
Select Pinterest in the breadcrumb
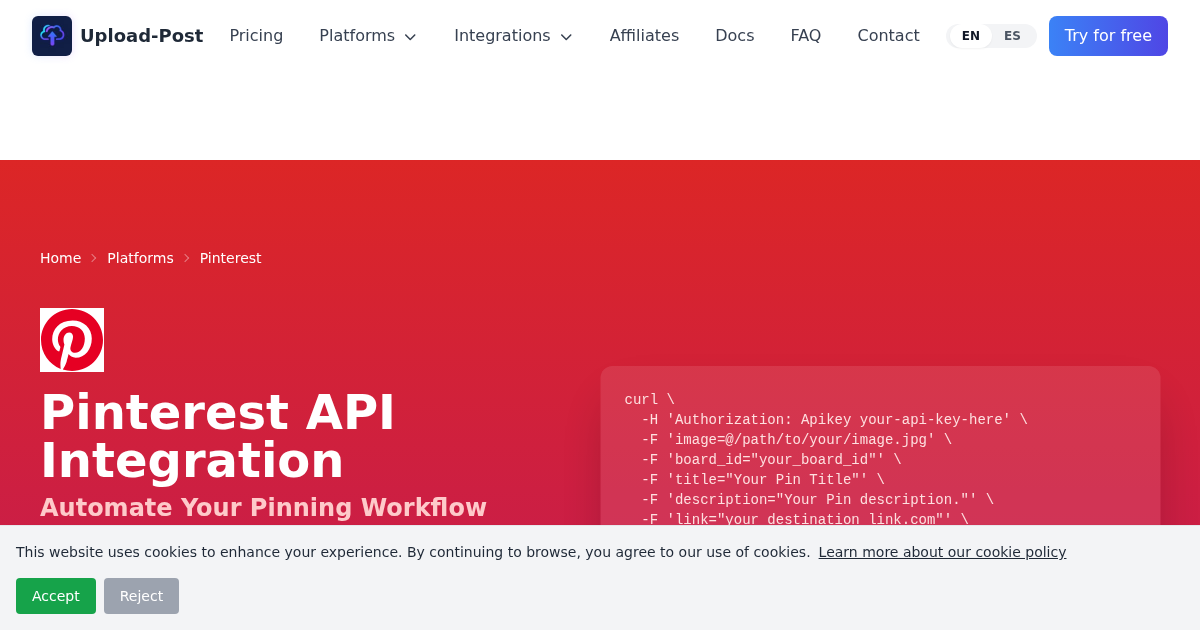230,258
